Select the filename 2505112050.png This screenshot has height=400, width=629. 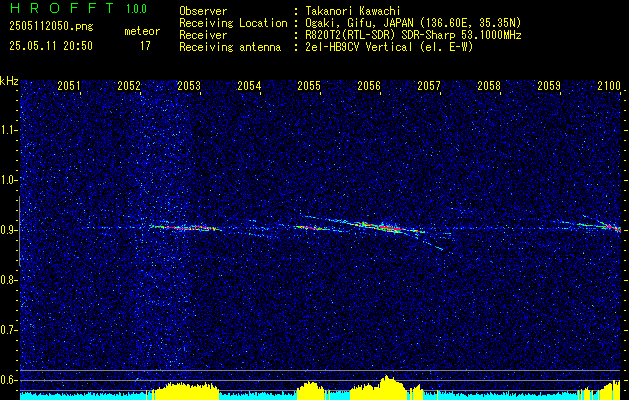[51, 27]
